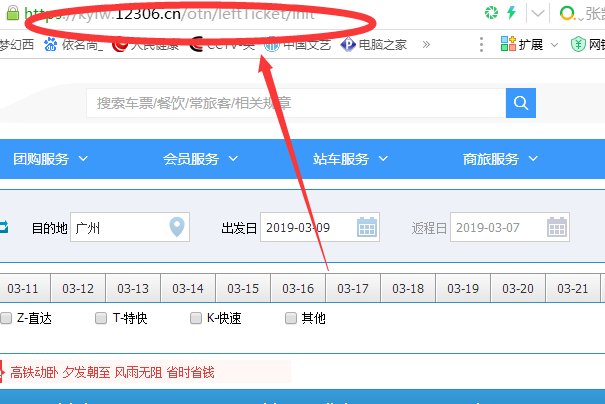Open the address bar dropdown arrow
Image resolution: width=605 pixels, height=404 pixels.
pyautogui.click(x=537, y=14)
